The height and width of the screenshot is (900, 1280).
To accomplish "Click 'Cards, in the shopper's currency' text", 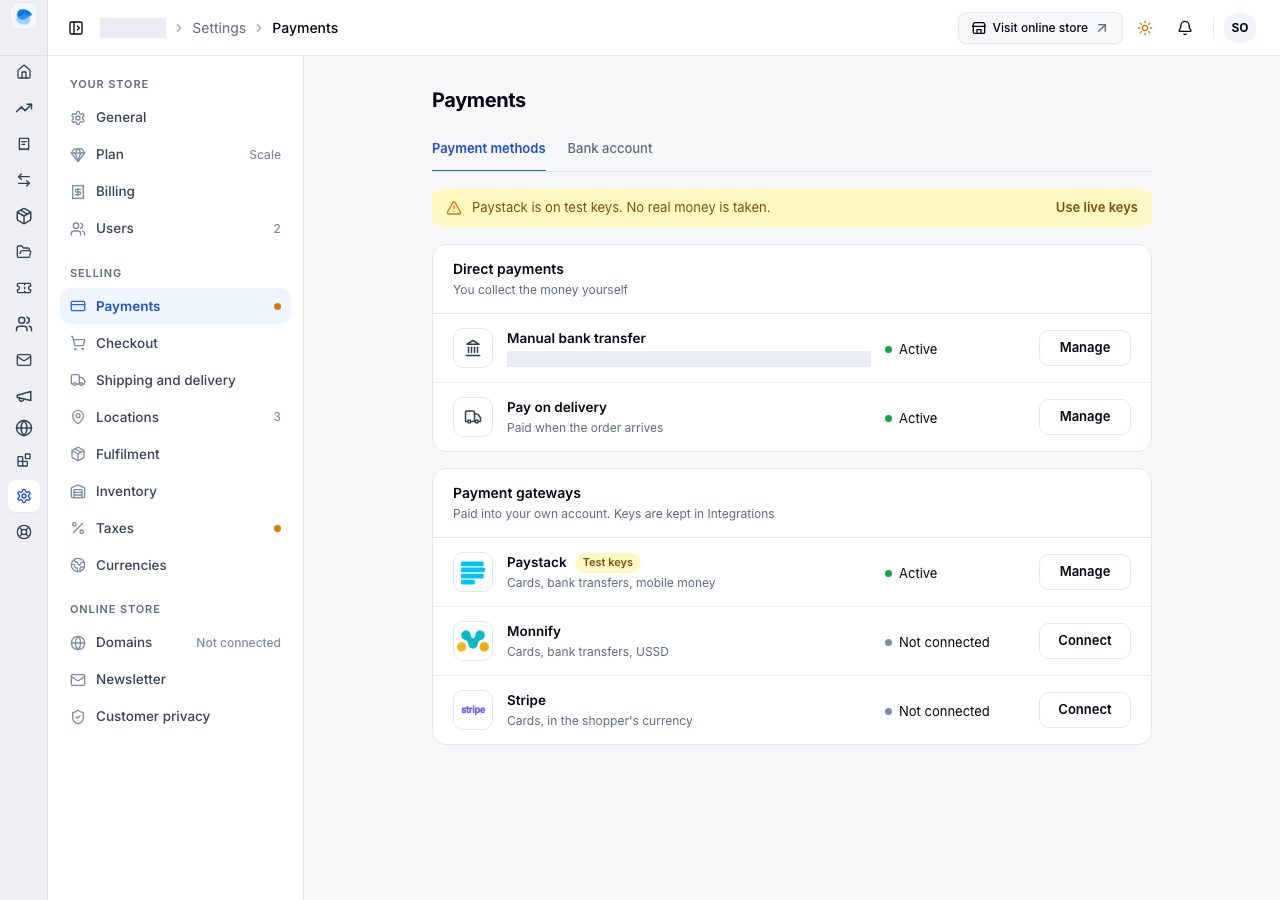I will (600, 721).
